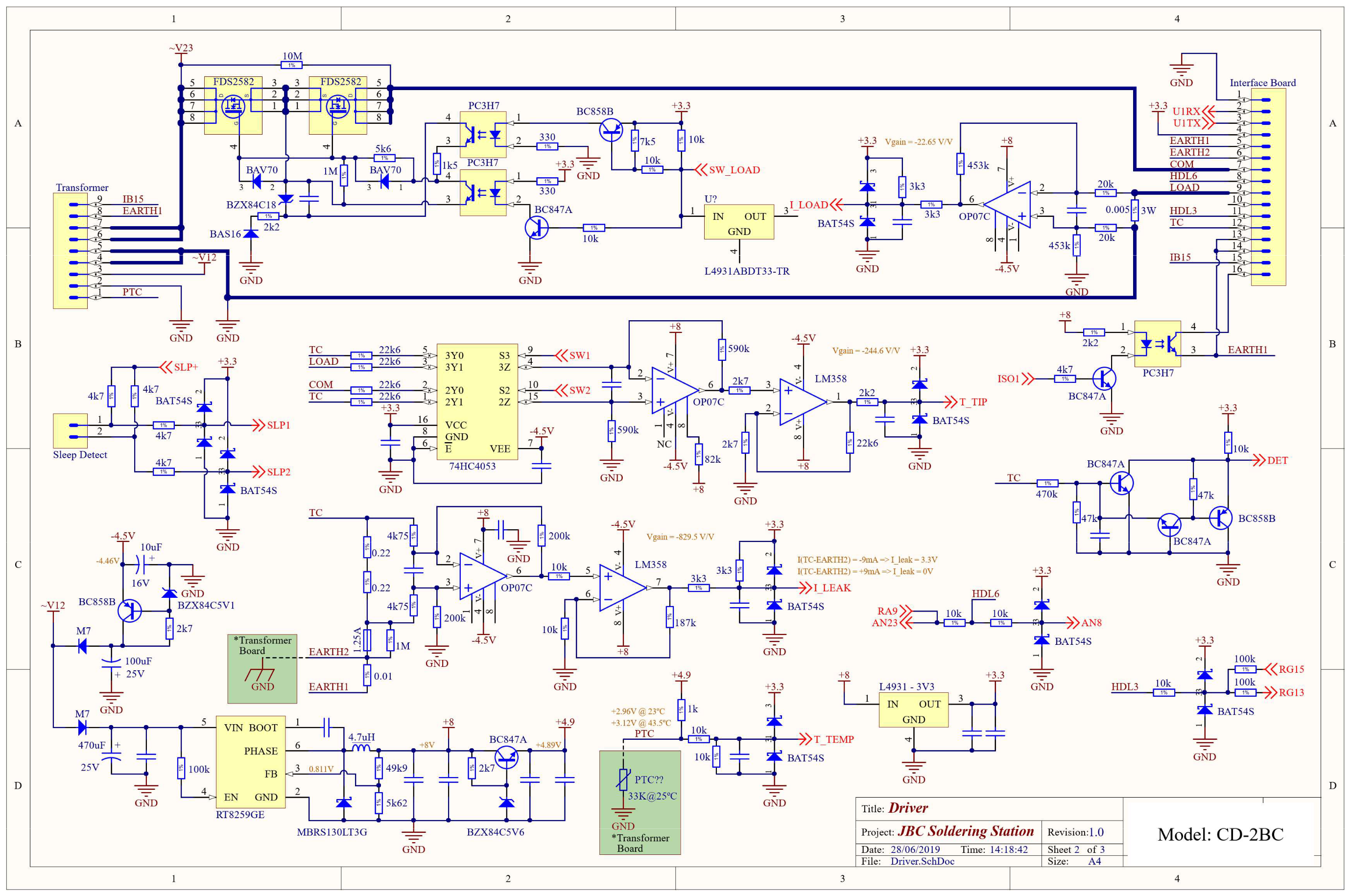Click the 7k5 resistor near BC858B
The width and height of the screenshot is (1351, 896).
[x=634, y=141]
